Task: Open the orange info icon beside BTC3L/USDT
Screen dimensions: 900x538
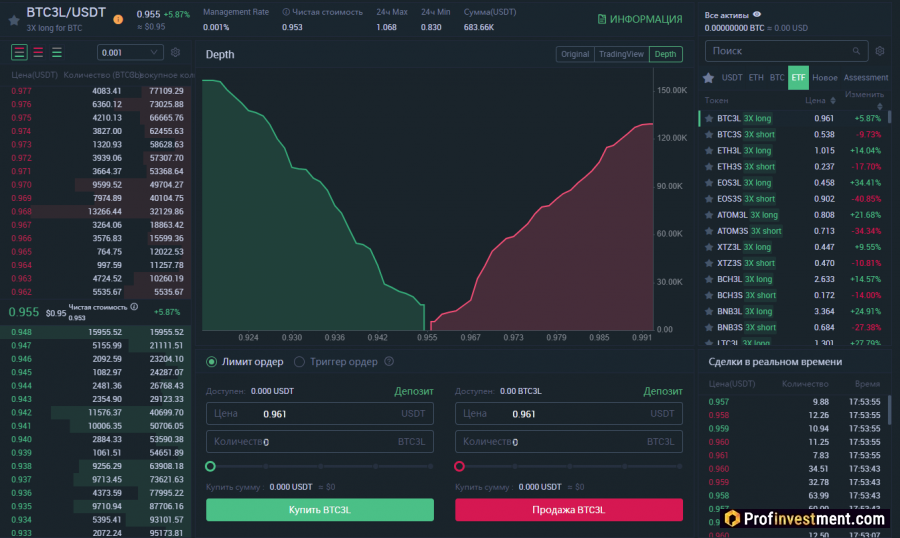Action: pos(118,20)
